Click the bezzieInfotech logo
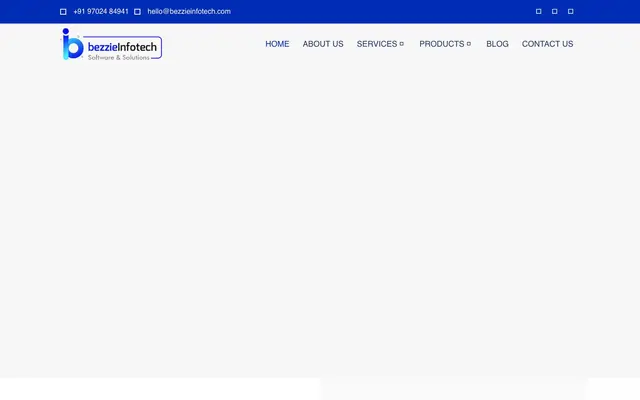This screenshot has width=640, height=400. pyautogui.click(x=111, y=44)
